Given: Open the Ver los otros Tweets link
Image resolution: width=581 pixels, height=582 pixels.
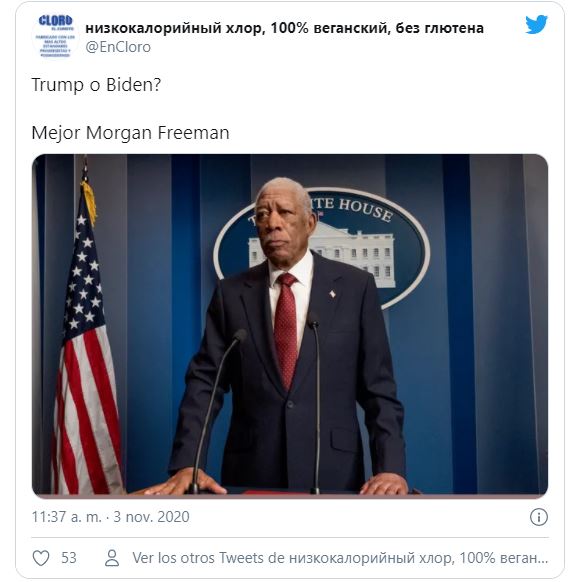Looking at the screenshot, I should click(x=340, y=558).
